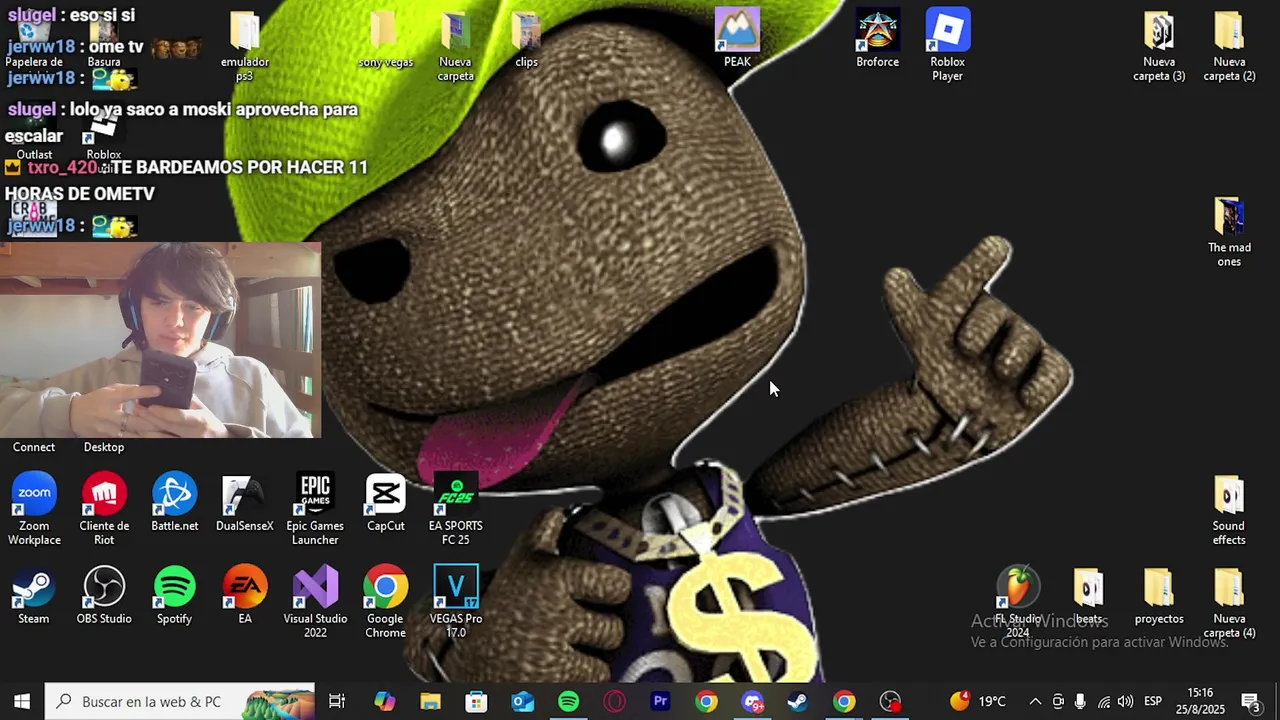Open Copilot from the taskbar
The height and width of the screenshot is (720, 1280).
385,701
